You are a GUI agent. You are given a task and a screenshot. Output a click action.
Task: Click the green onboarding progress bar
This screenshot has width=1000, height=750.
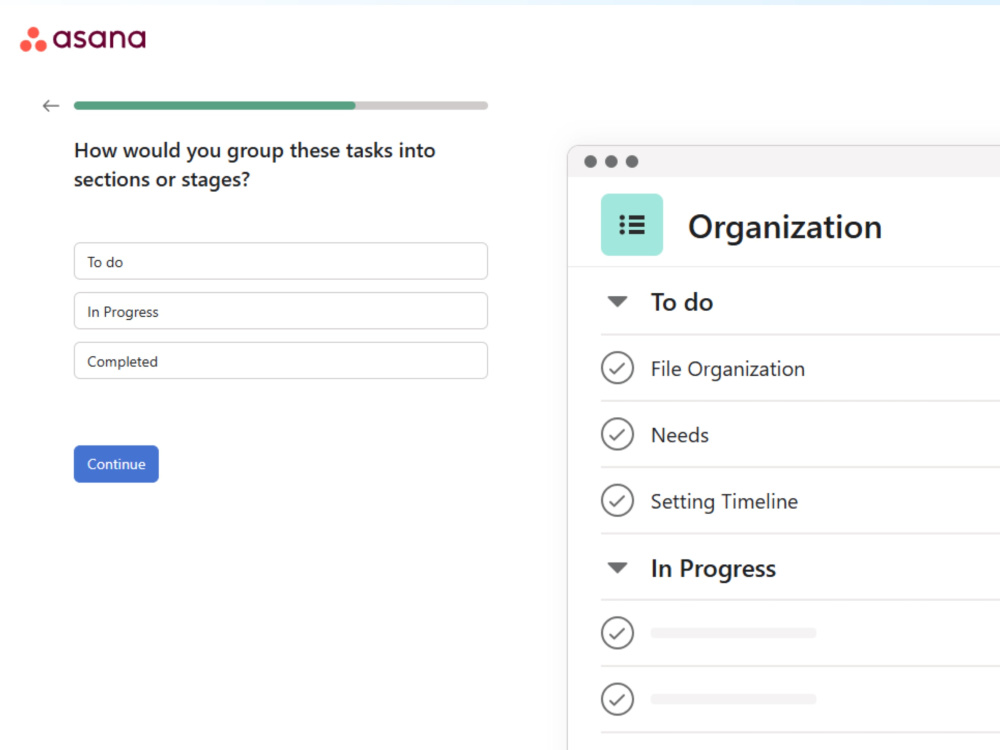(x=281, y=106)
